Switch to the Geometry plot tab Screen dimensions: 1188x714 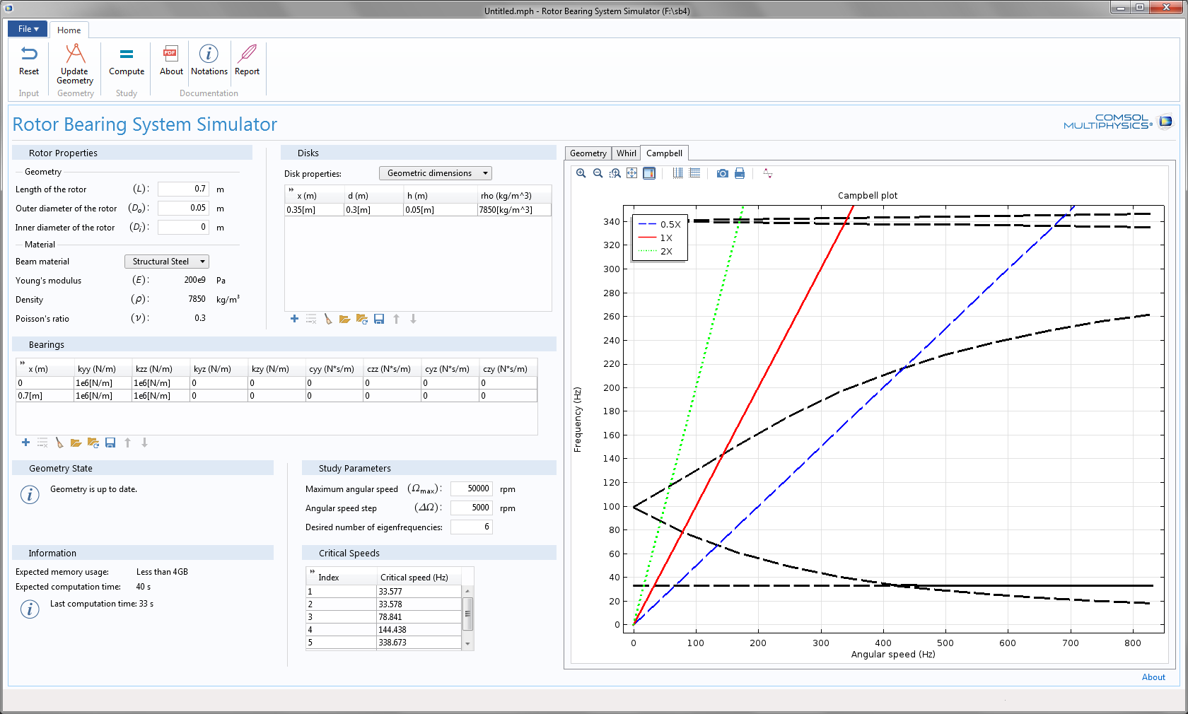(588, 153)
